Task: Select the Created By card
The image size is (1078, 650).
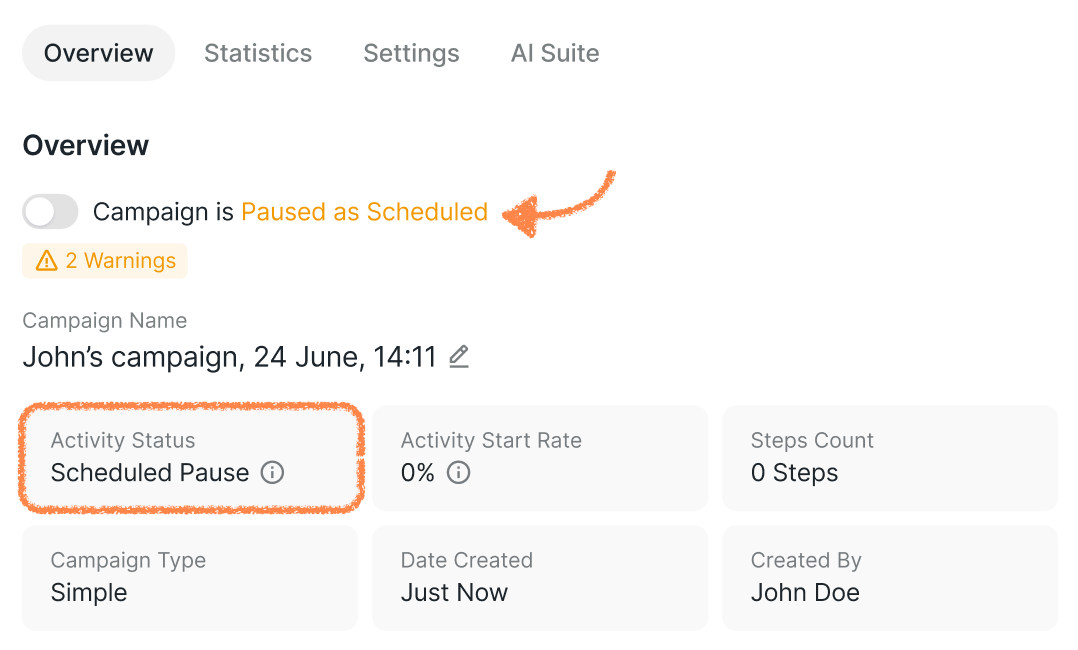Action: pos(890,578)
